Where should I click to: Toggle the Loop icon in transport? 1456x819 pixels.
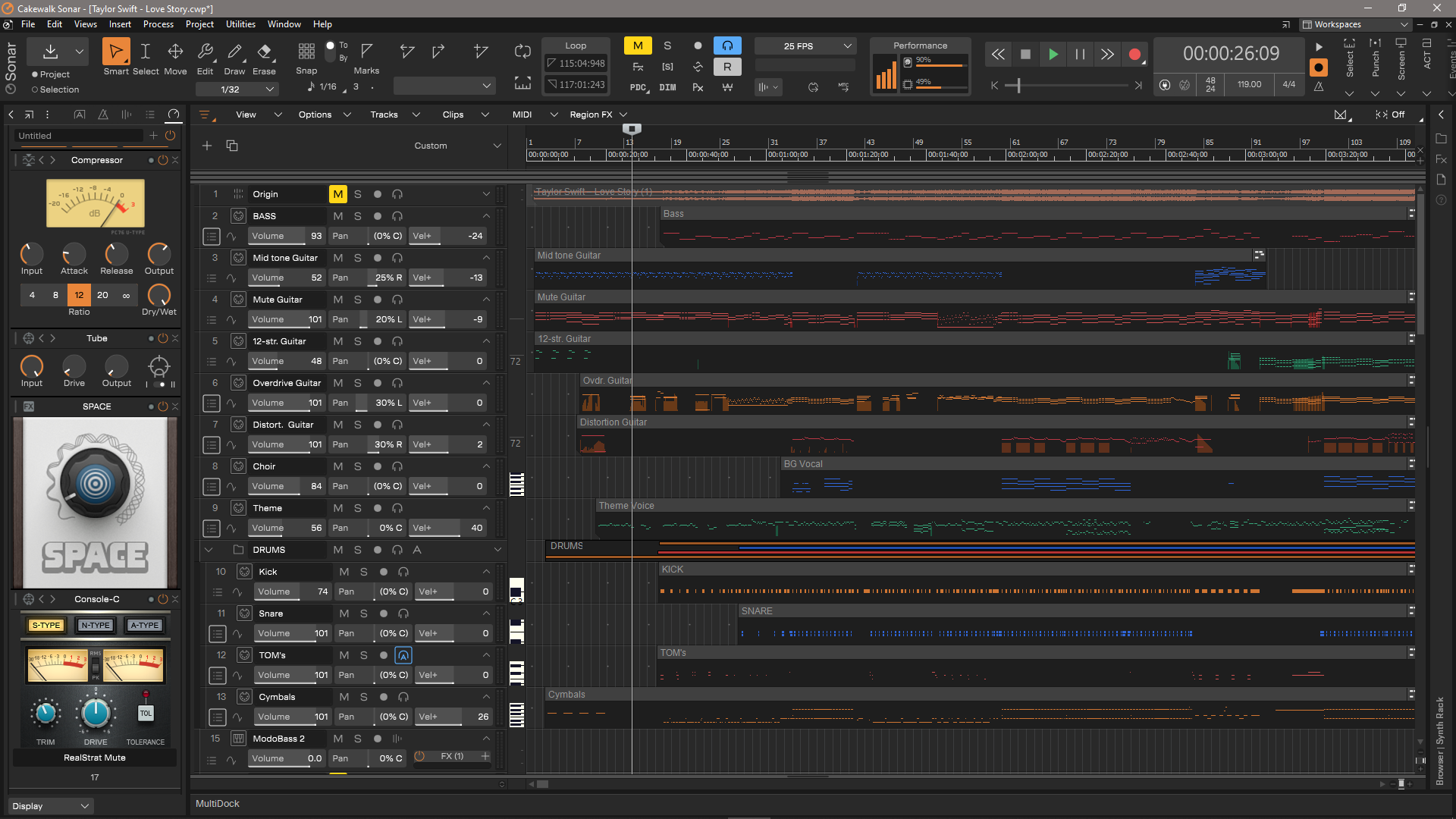pyautogui.click(x=522, y=51)
